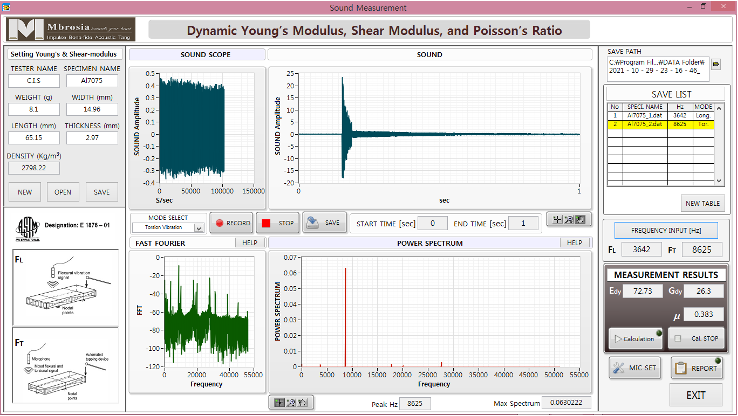The width and height of the screenshot is (738, 416).
Task: Click the WEIGHT (g) input field
Action: (34, 110)
